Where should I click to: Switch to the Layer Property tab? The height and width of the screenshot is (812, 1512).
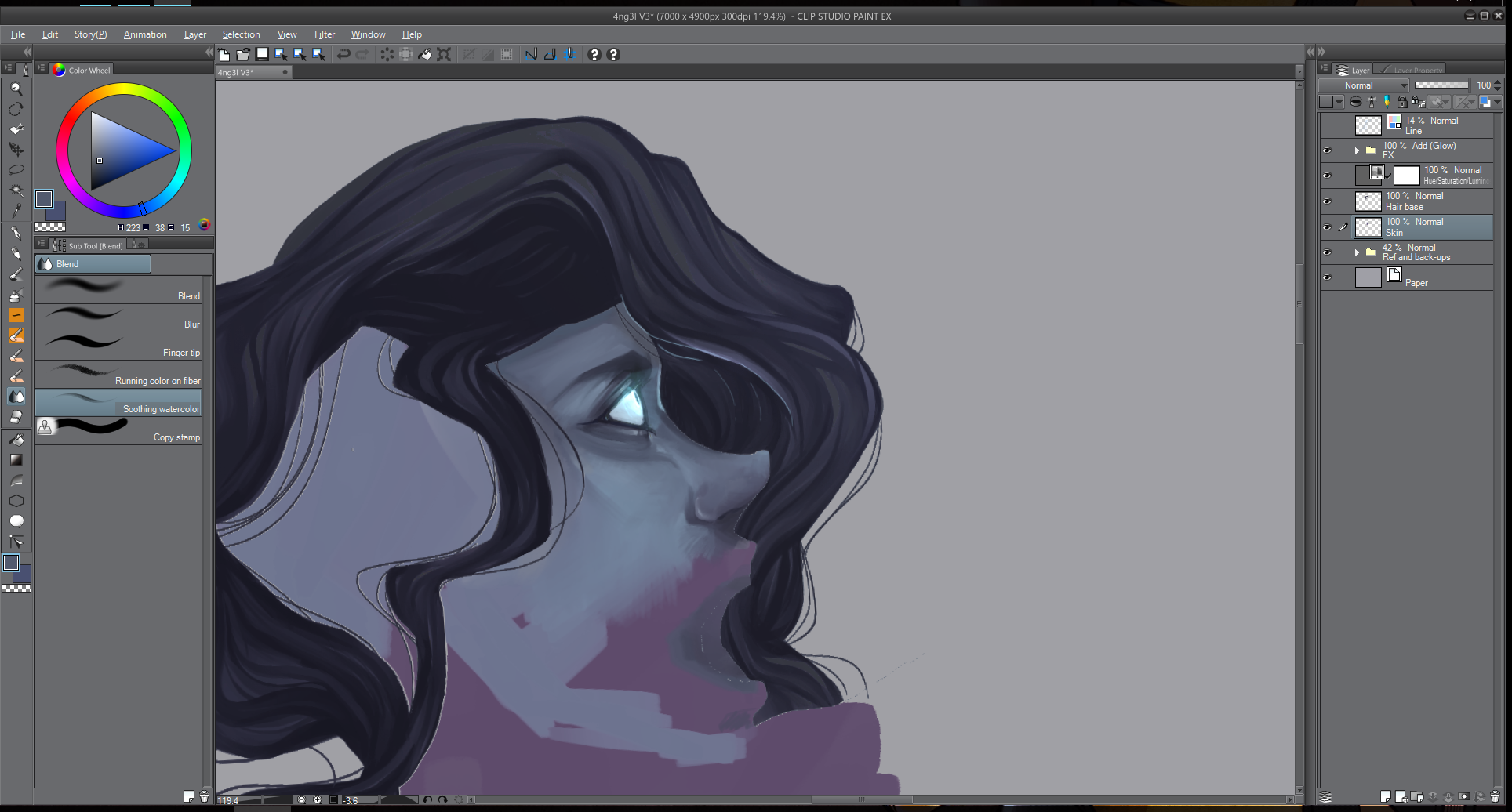1416,70
